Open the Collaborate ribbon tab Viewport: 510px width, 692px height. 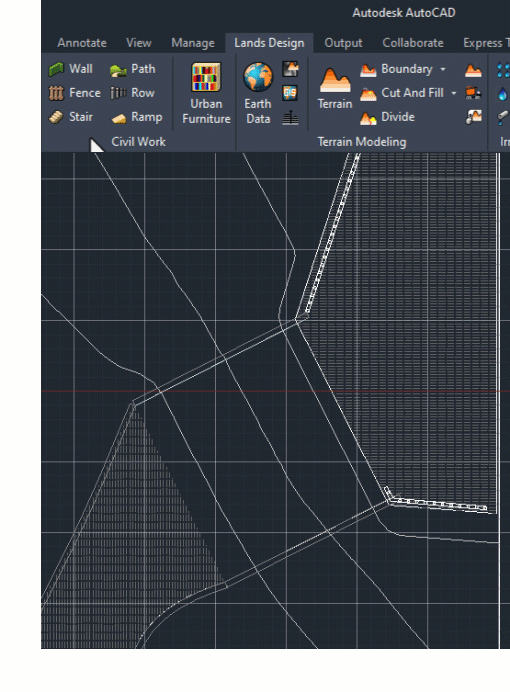point(413,43)
